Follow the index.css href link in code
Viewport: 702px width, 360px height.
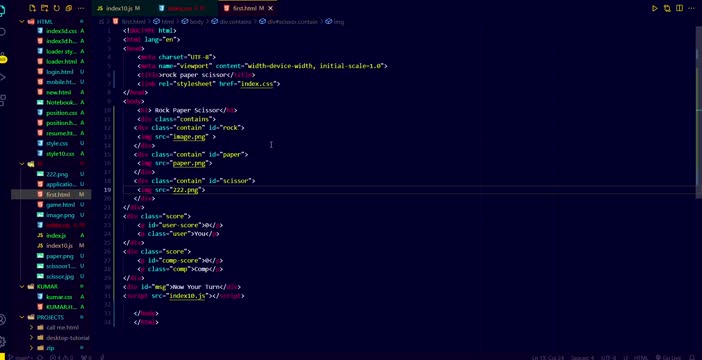257,84
